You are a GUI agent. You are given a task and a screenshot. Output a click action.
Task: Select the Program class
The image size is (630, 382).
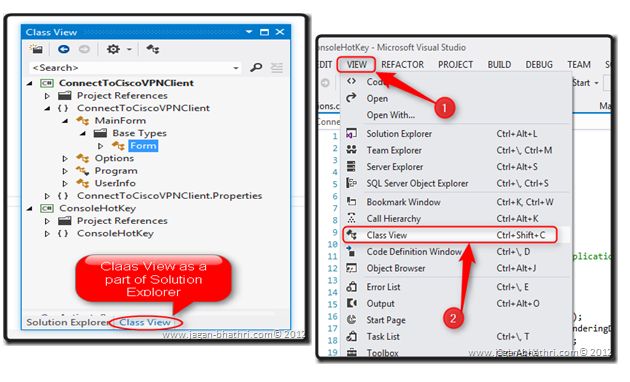116,171
